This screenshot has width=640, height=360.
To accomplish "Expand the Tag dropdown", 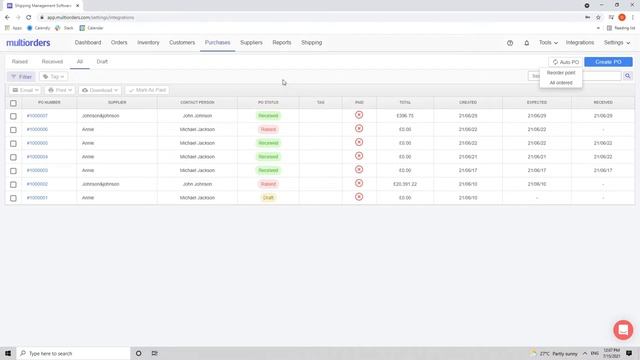I will click(53, 77).
